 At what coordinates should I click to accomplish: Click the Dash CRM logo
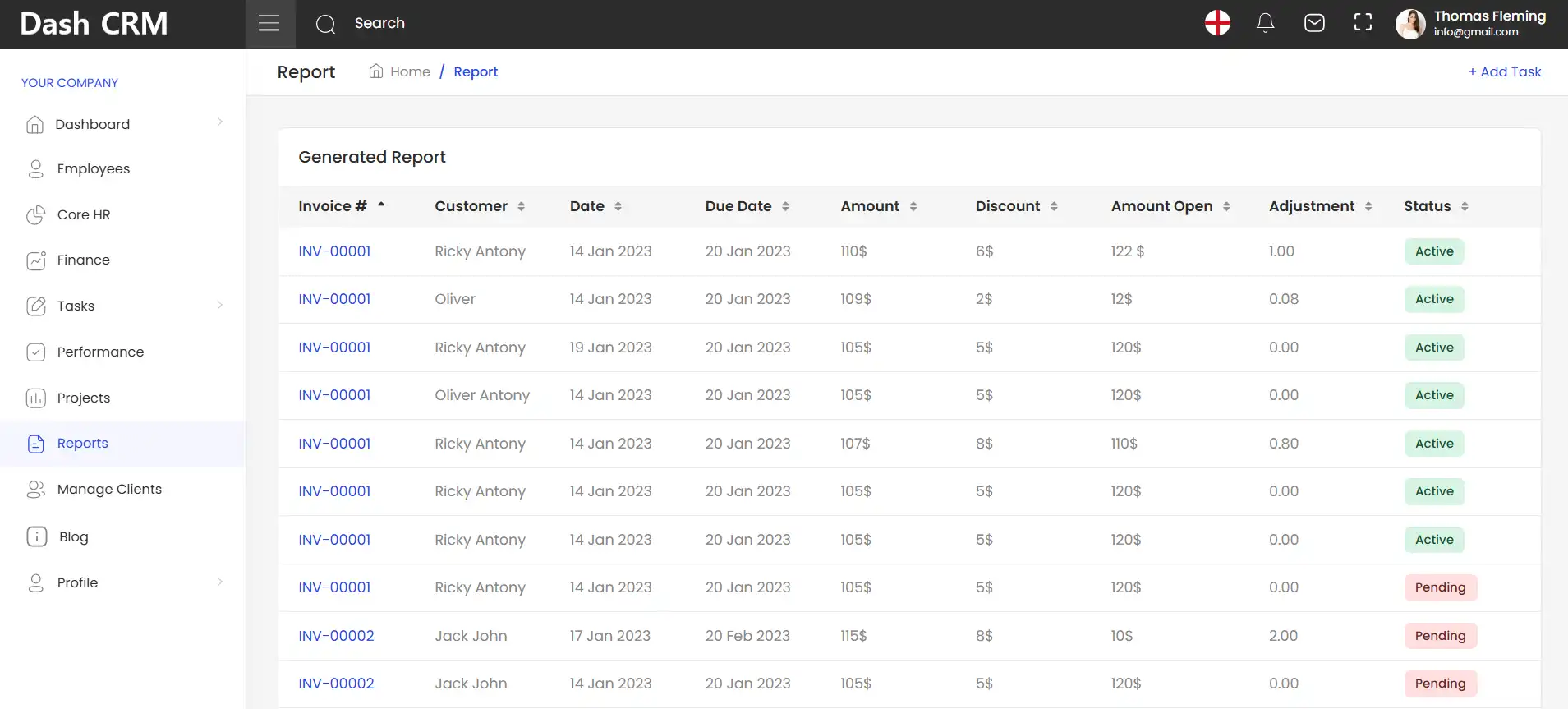pos(94,24)
